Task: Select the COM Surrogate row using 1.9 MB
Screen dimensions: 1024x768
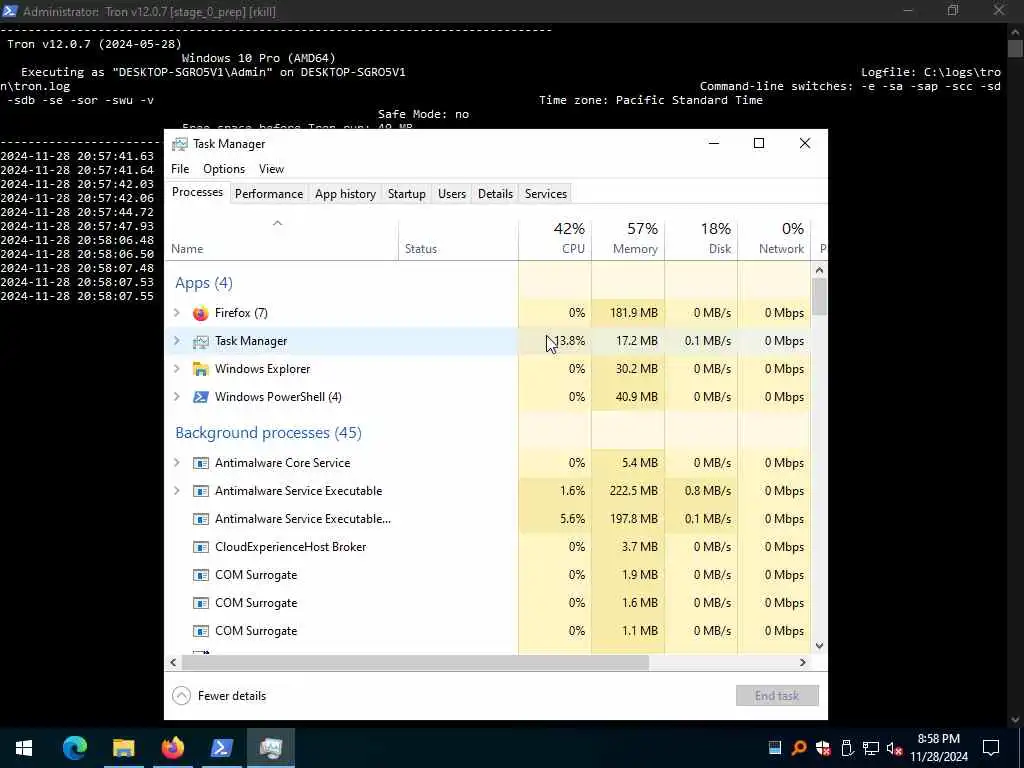Action: [488, 575]
